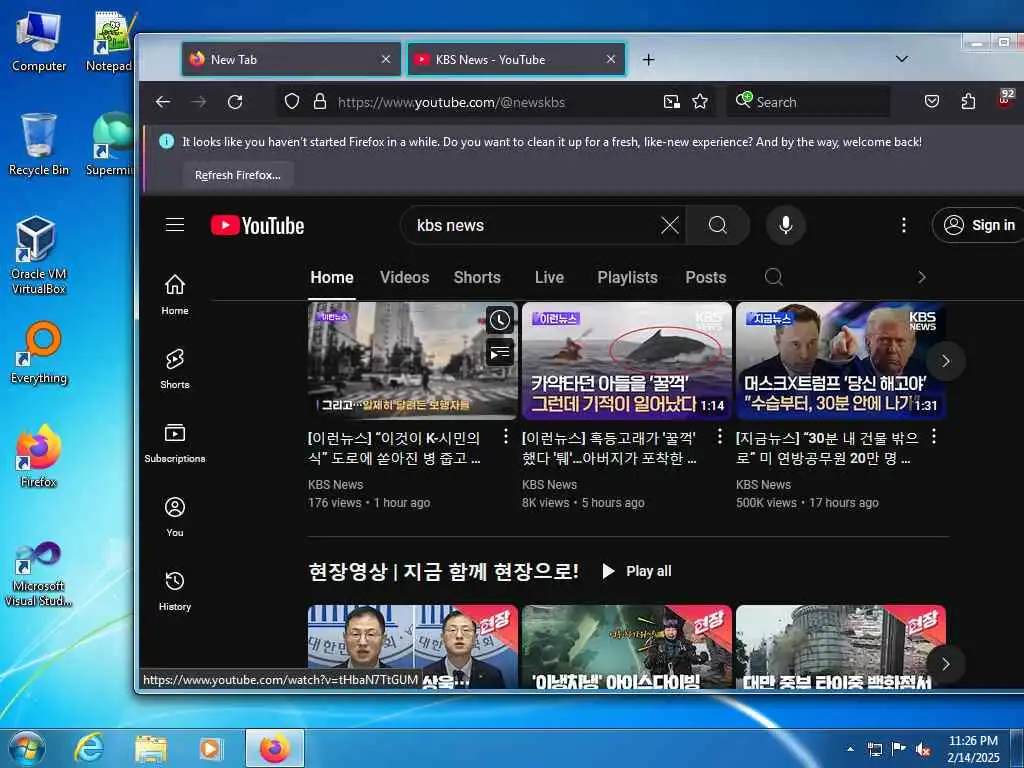
Task: Open action menu for the 연방공무원 video
Action: pyautogui.click(x=934, y=436)
